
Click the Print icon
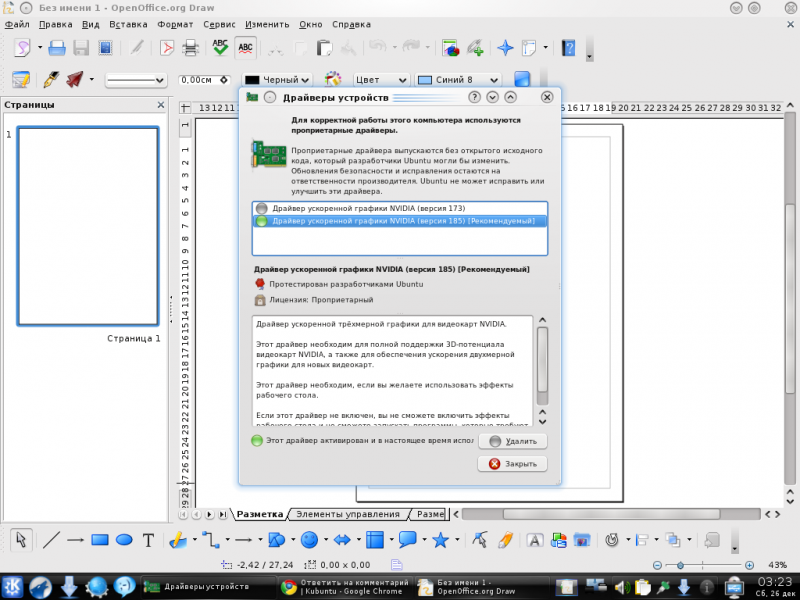(x=190, y=48)
